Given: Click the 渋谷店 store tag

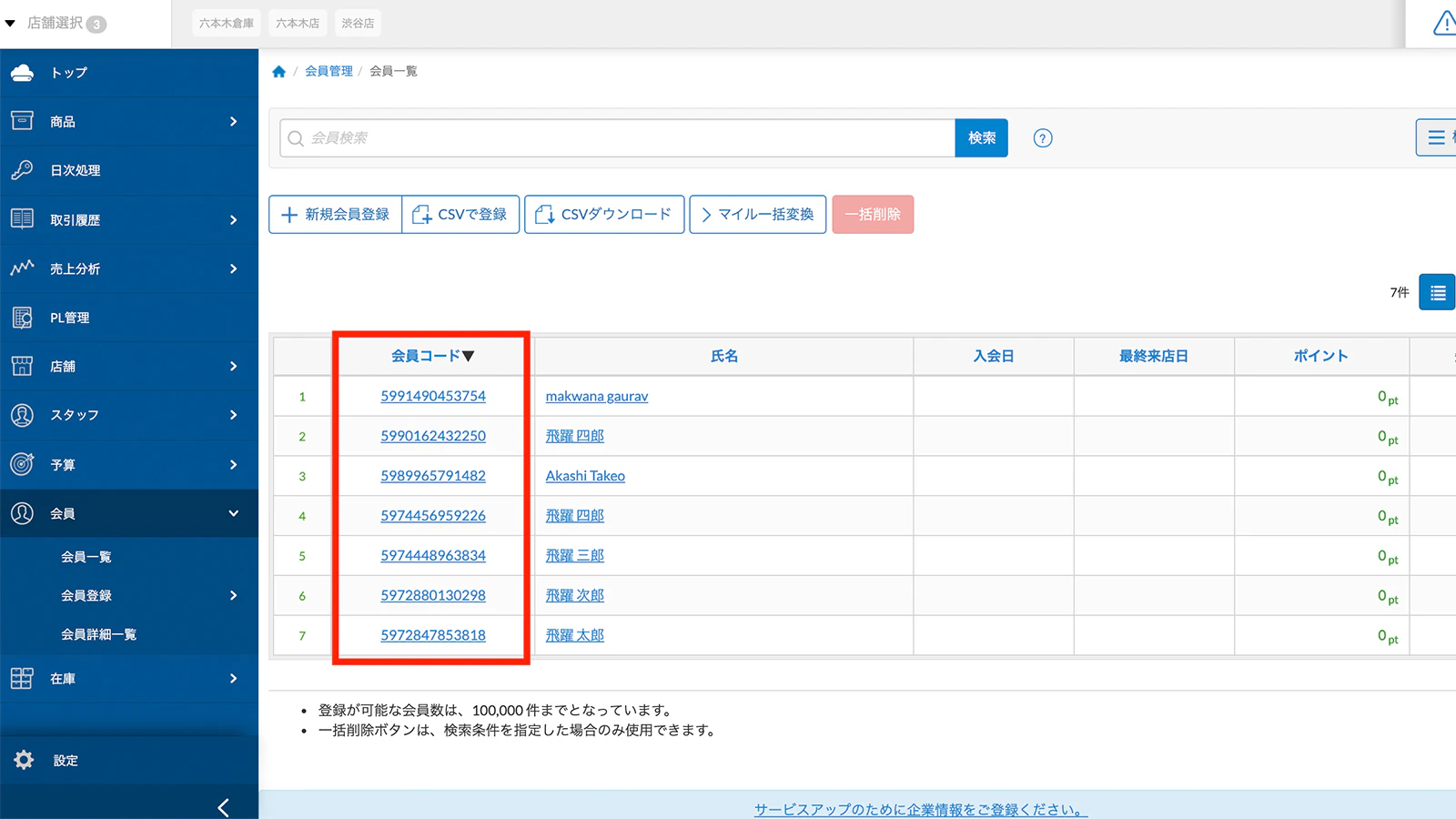Looking at the screenshot, I should coord(358,24).
